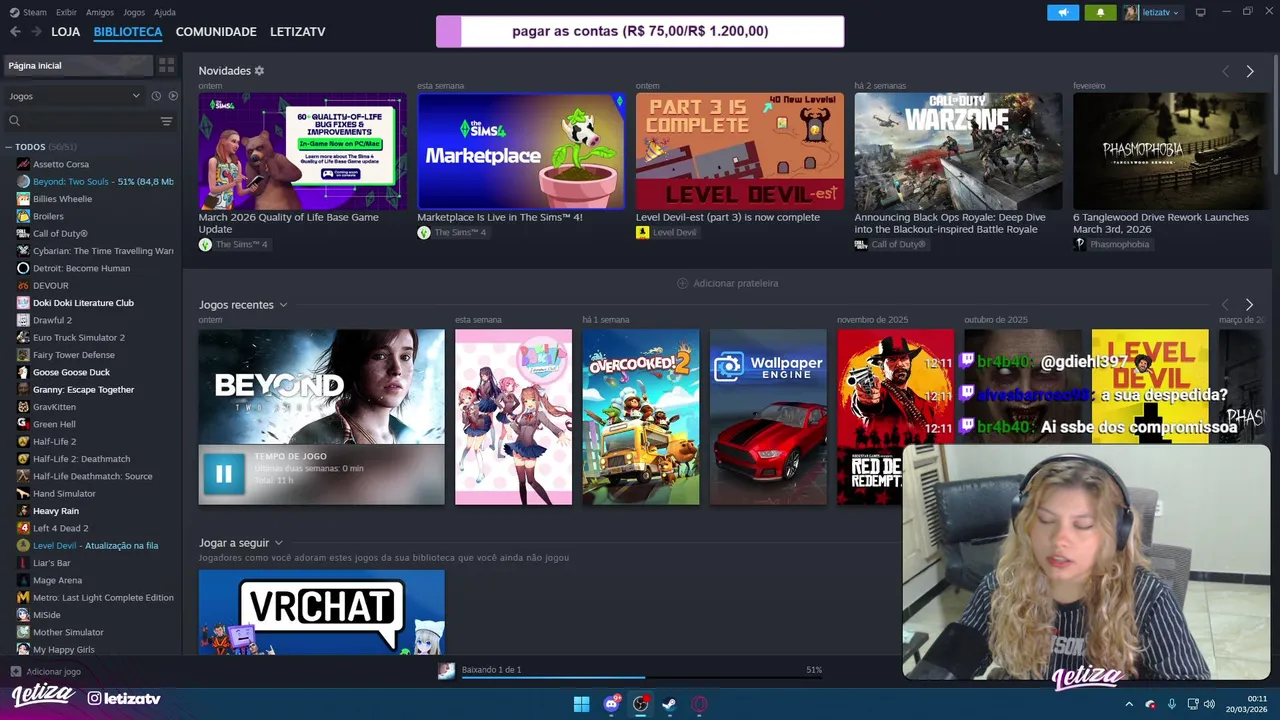The height and width of the screenshot is (720, 1280).
Task: Click the Left 4 Dead 2 list icon
Action: (23, 528)
